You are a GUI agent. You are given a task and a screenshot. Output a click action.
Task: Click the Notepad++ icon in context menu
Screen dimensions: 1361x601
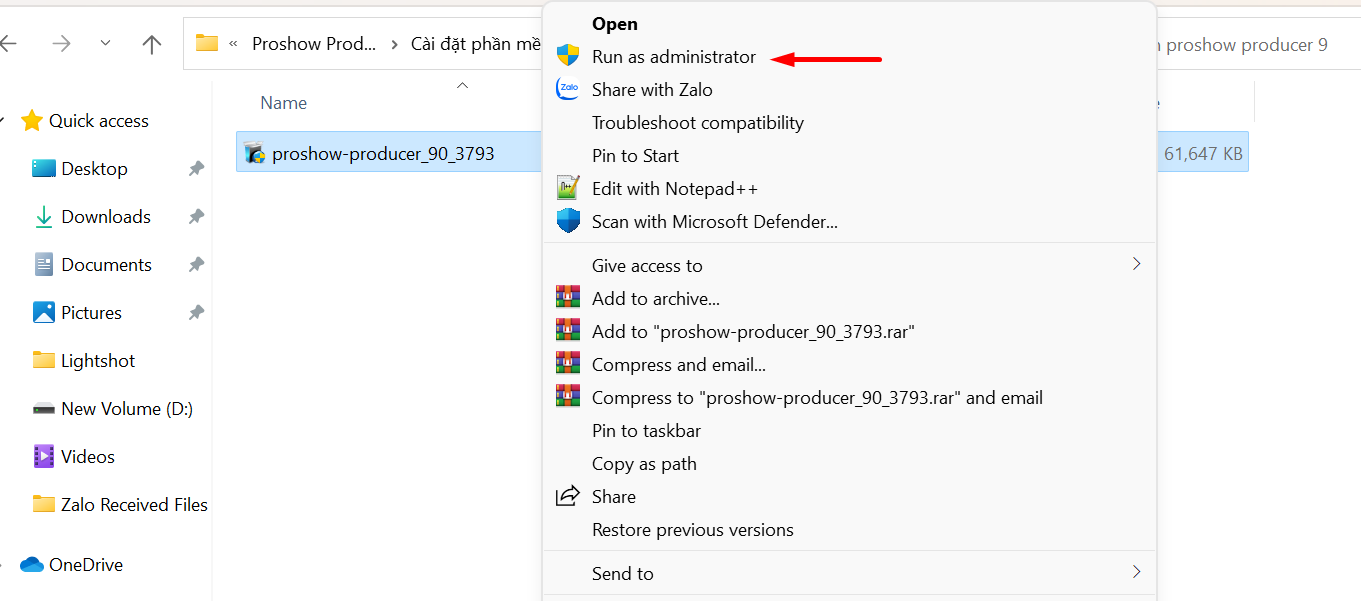point(568,188)
